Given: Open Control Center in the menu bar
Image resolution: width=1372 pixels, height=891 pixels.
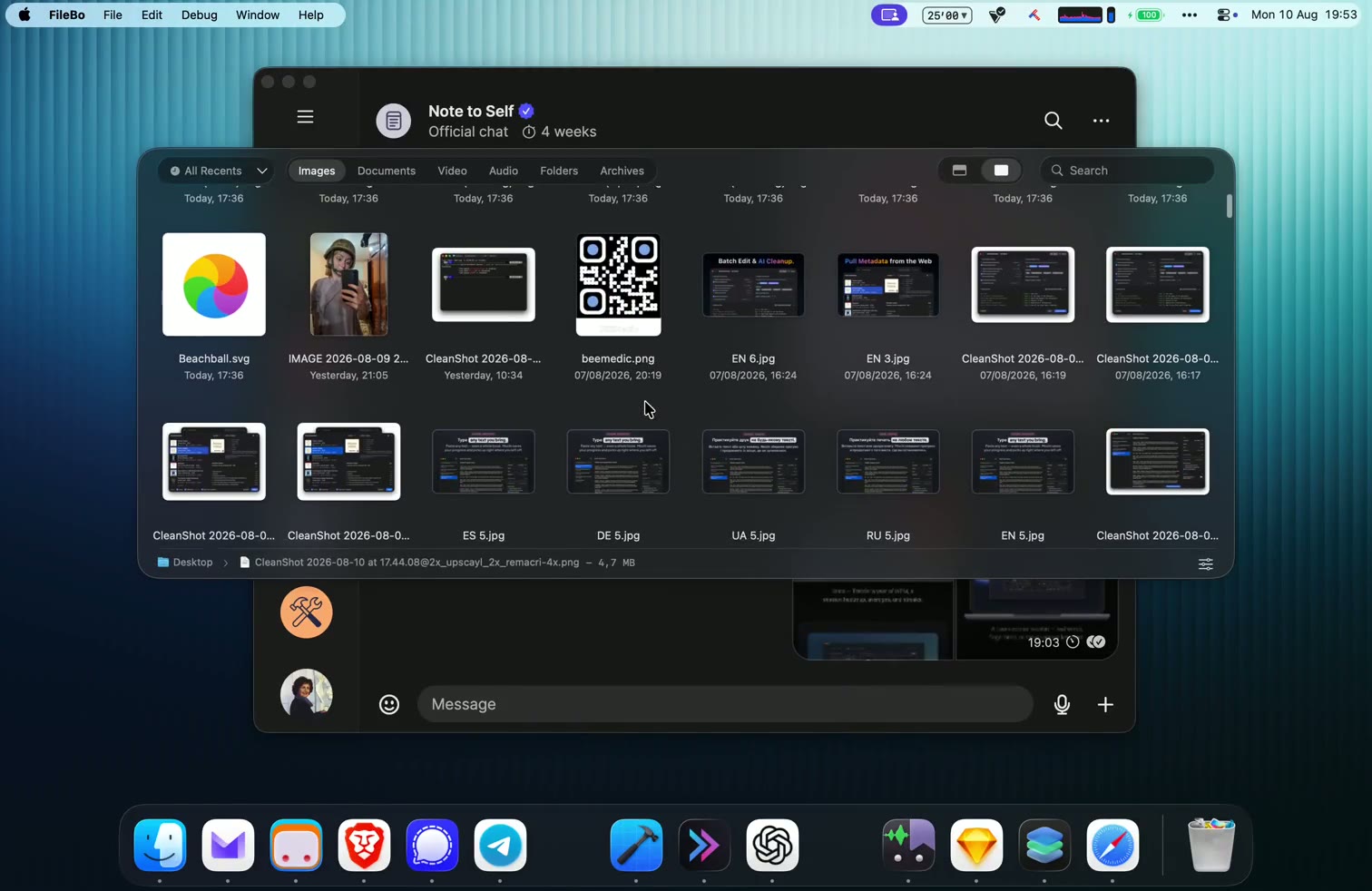Looking at the screenshot, I should coord(1226,15).
